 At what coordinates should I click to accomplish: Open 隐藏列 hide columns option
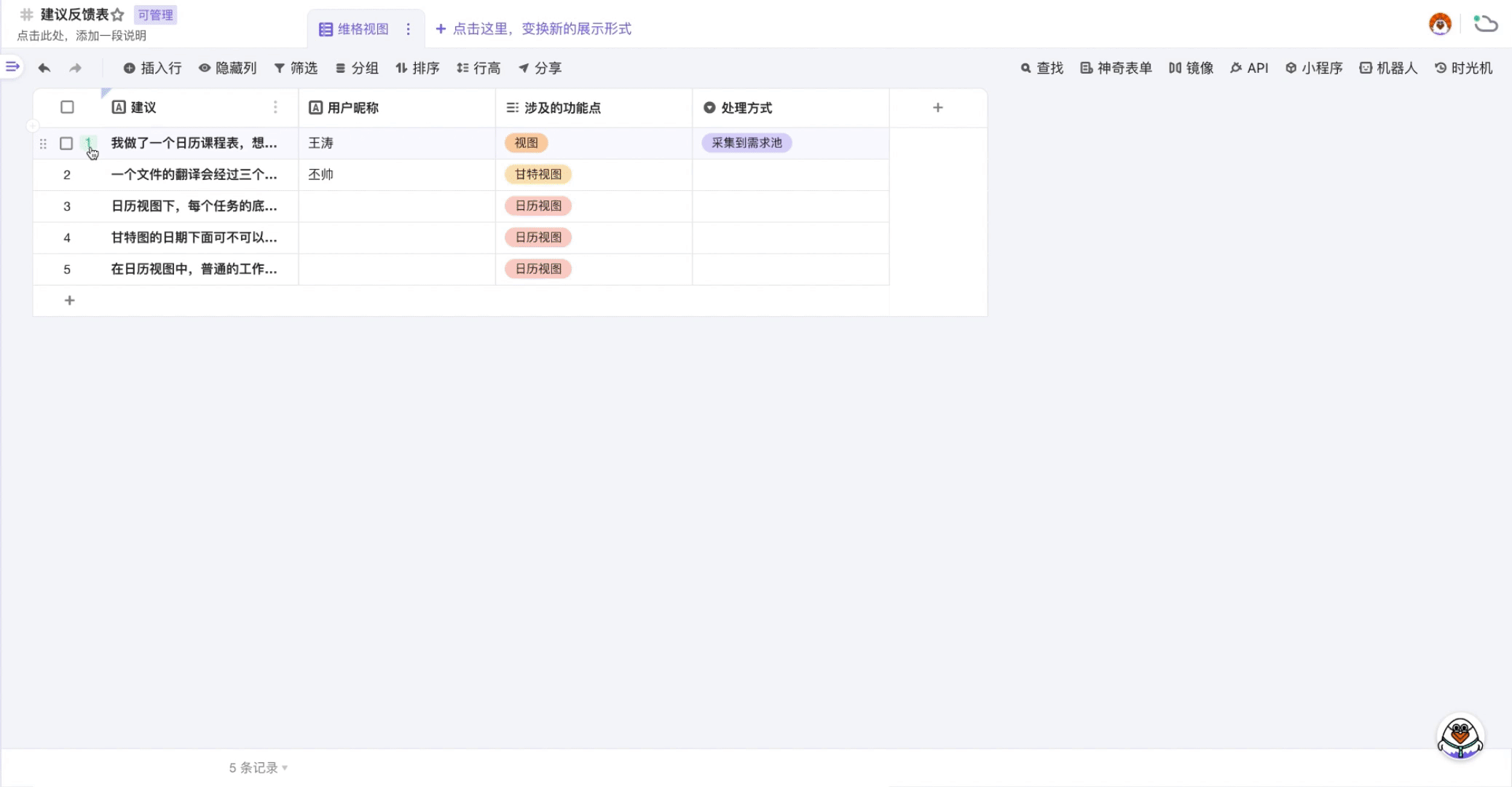click(227, 68)
